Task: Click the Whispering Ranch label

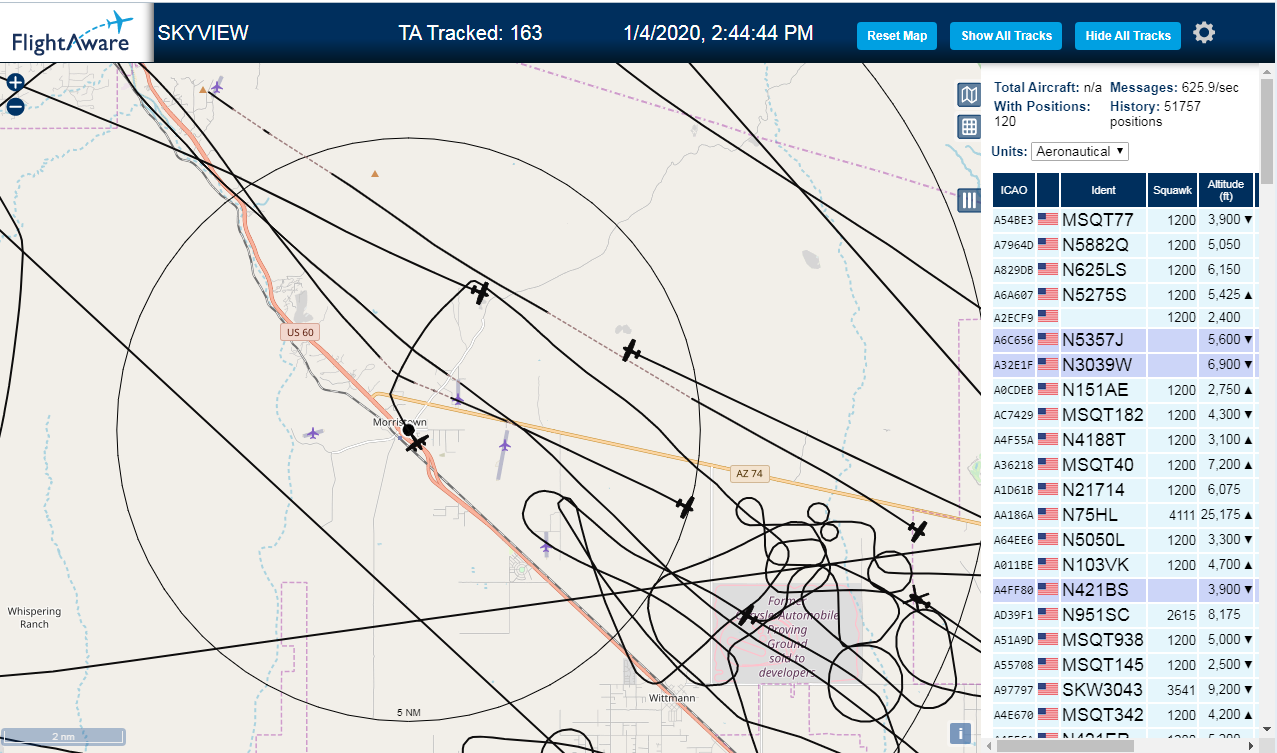Action: click(34, 618)
